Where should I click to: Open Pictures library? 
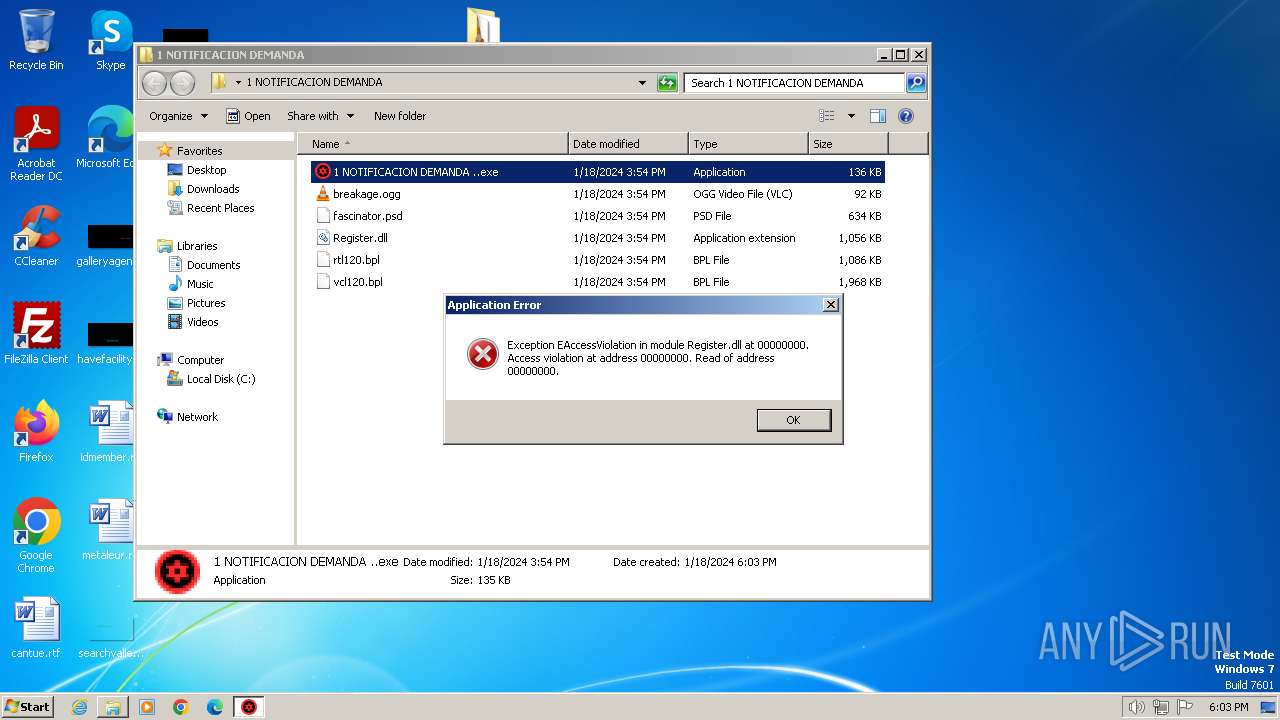205,303
